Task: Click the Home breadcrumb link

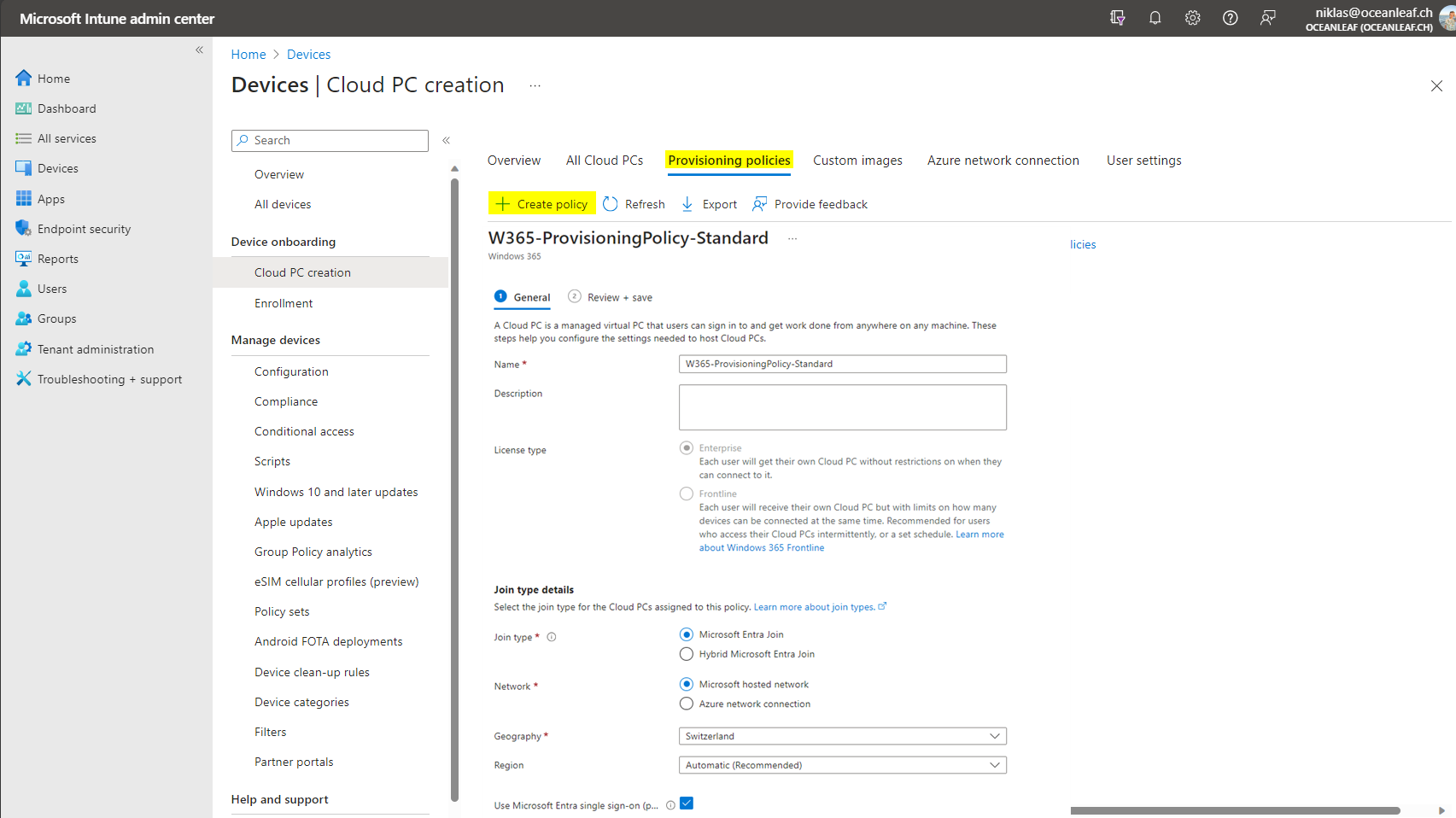Action: click(249, 55)
